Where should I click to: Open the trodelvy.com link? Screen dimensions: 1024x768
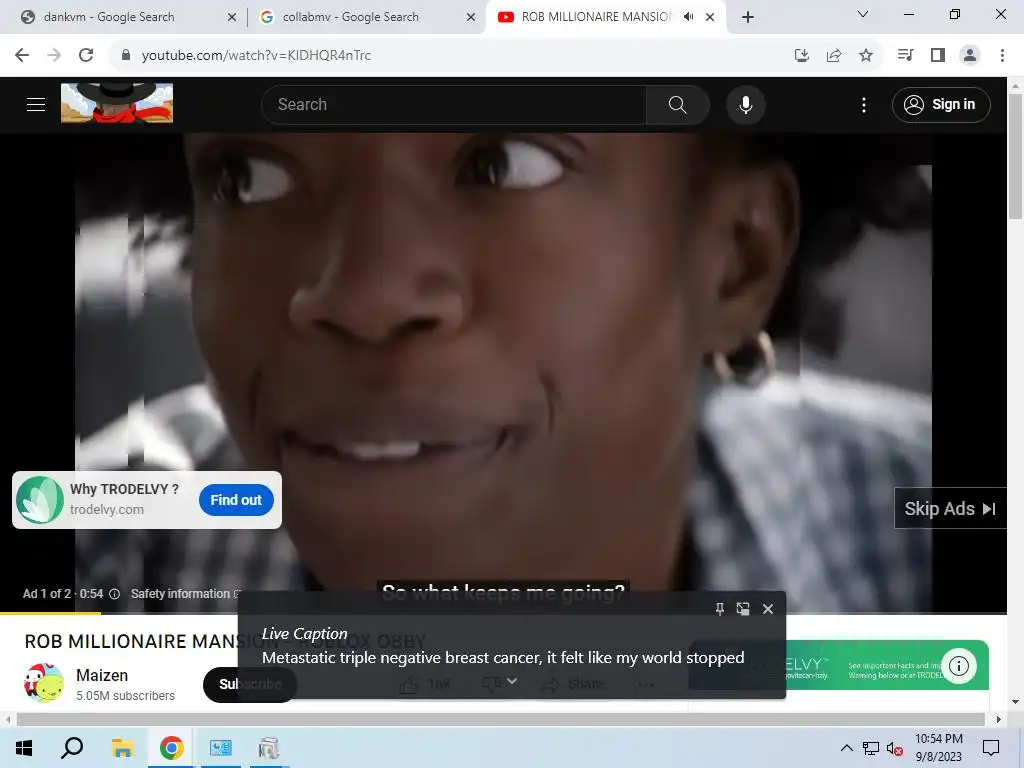pos(106,509)
